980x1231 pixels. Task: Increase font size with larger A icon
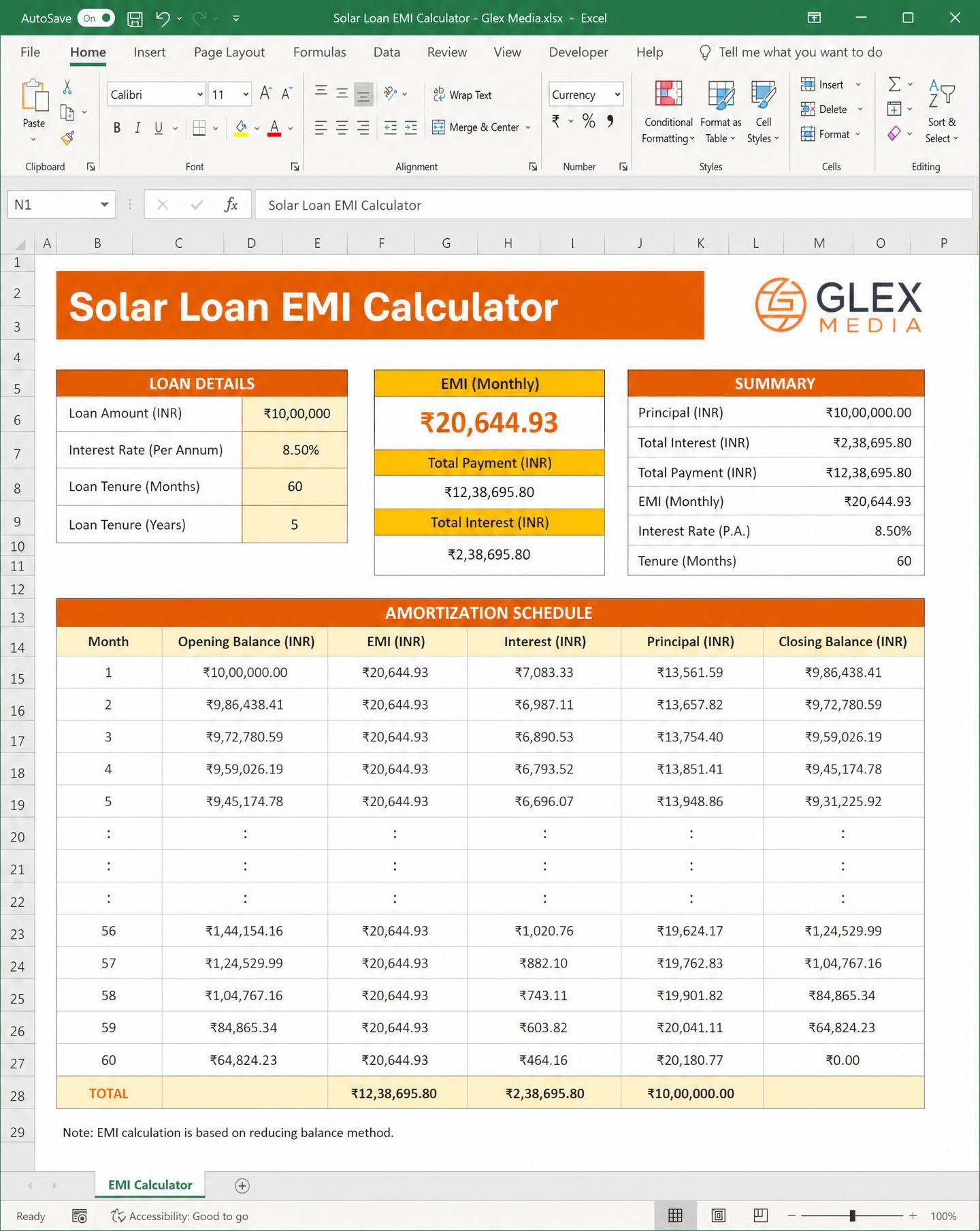coord(266,93)
